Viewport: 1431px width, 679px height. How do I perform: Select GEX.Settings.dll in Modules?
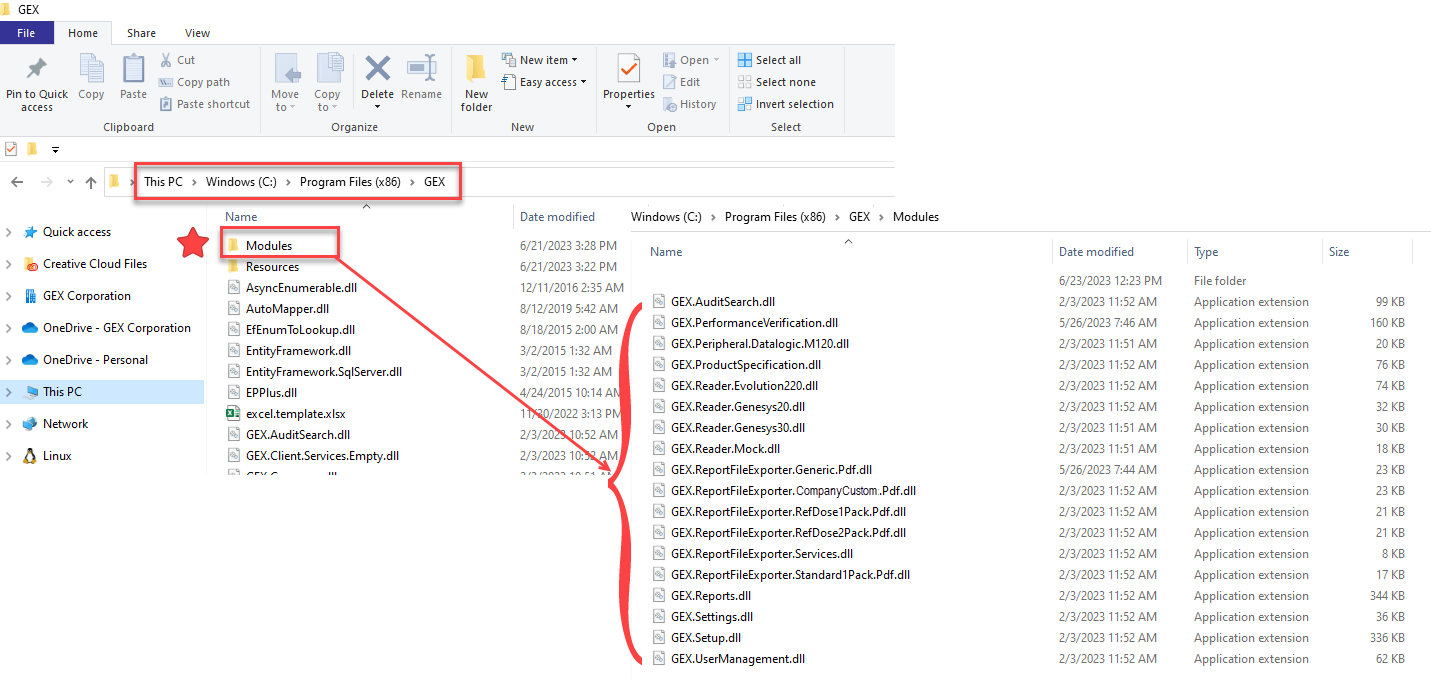click(x=712, y=617)
